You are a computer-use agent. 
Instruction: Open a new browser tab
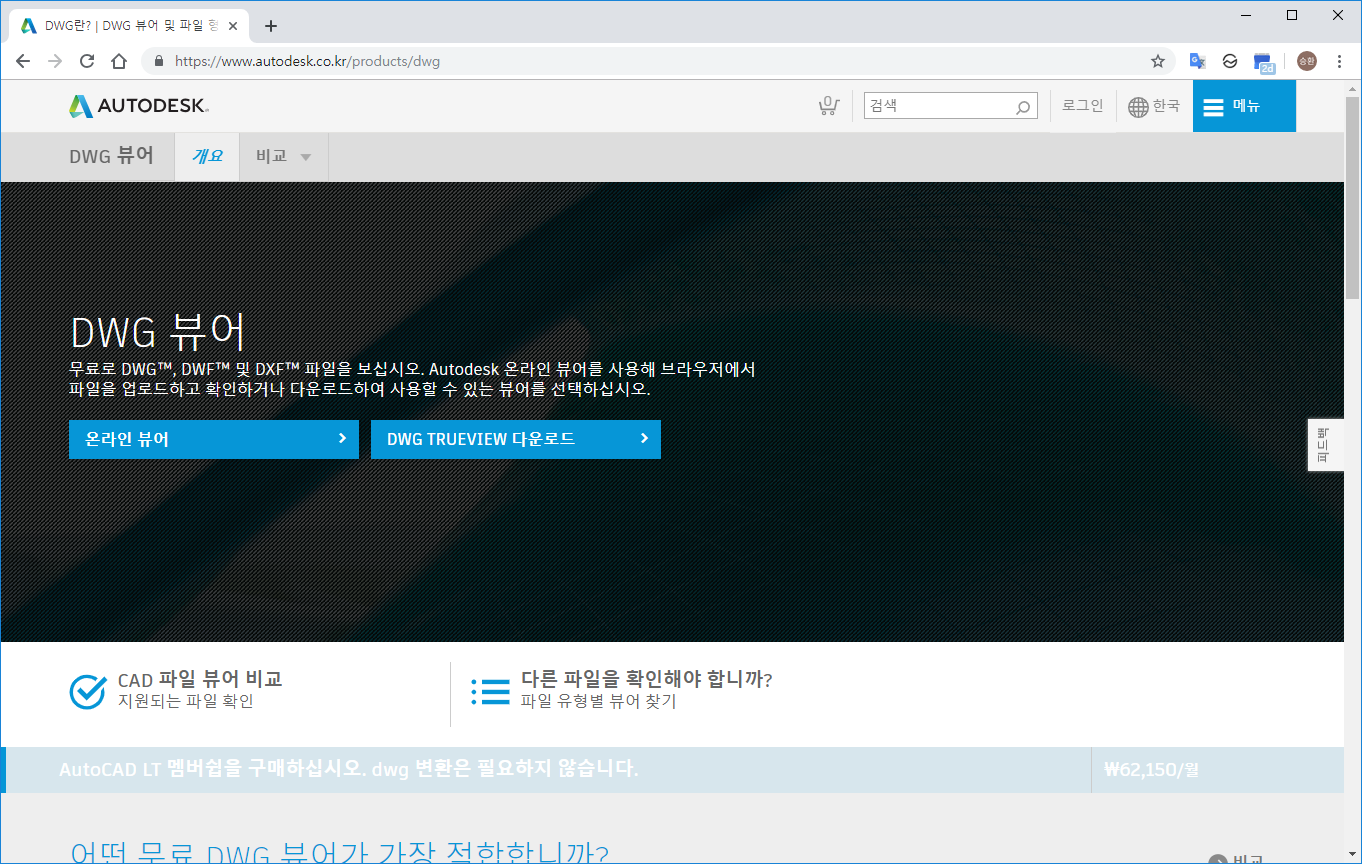click(x=270, y=26)
